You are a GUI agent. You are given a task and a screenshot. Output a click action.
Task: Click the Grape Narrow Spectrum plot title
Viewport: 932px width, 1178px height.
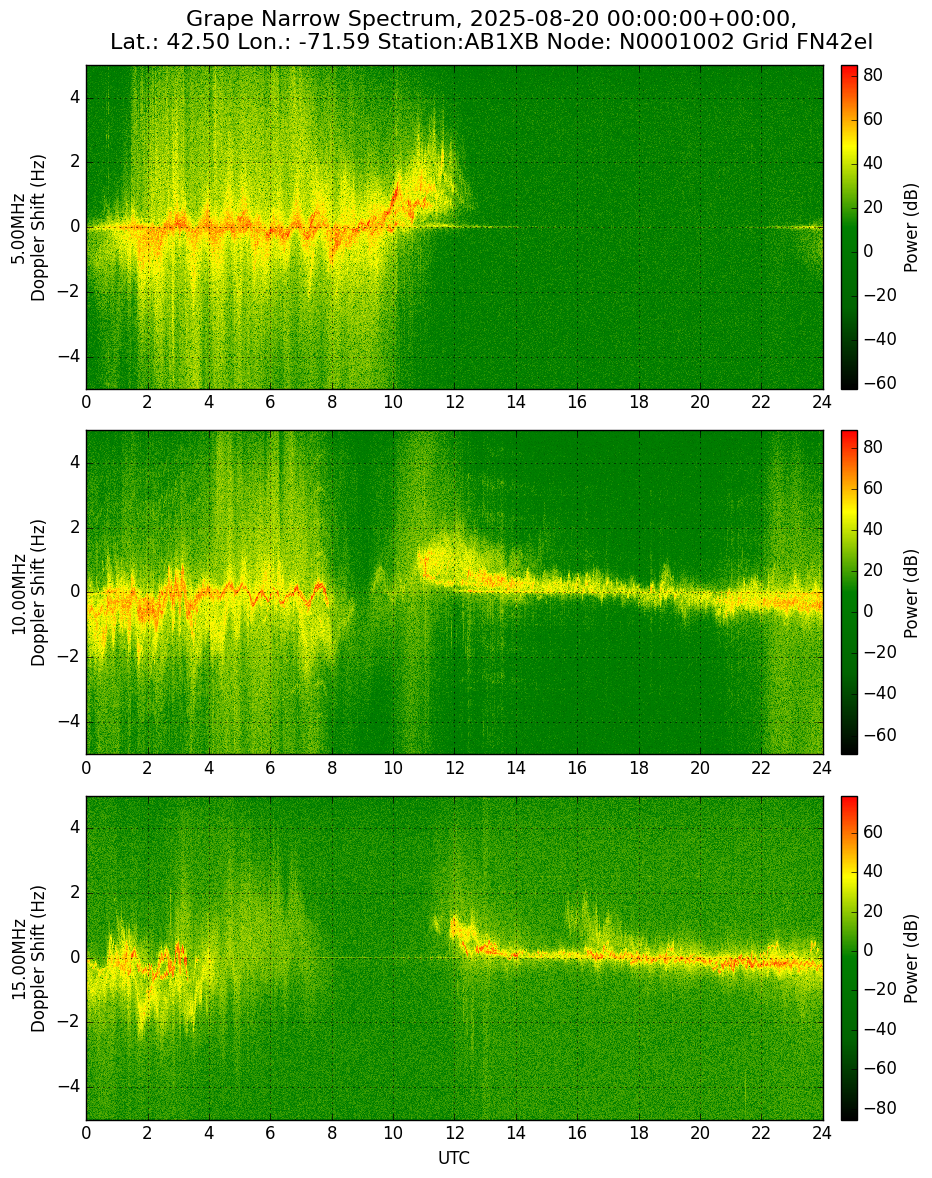click(x=491, y=29)
